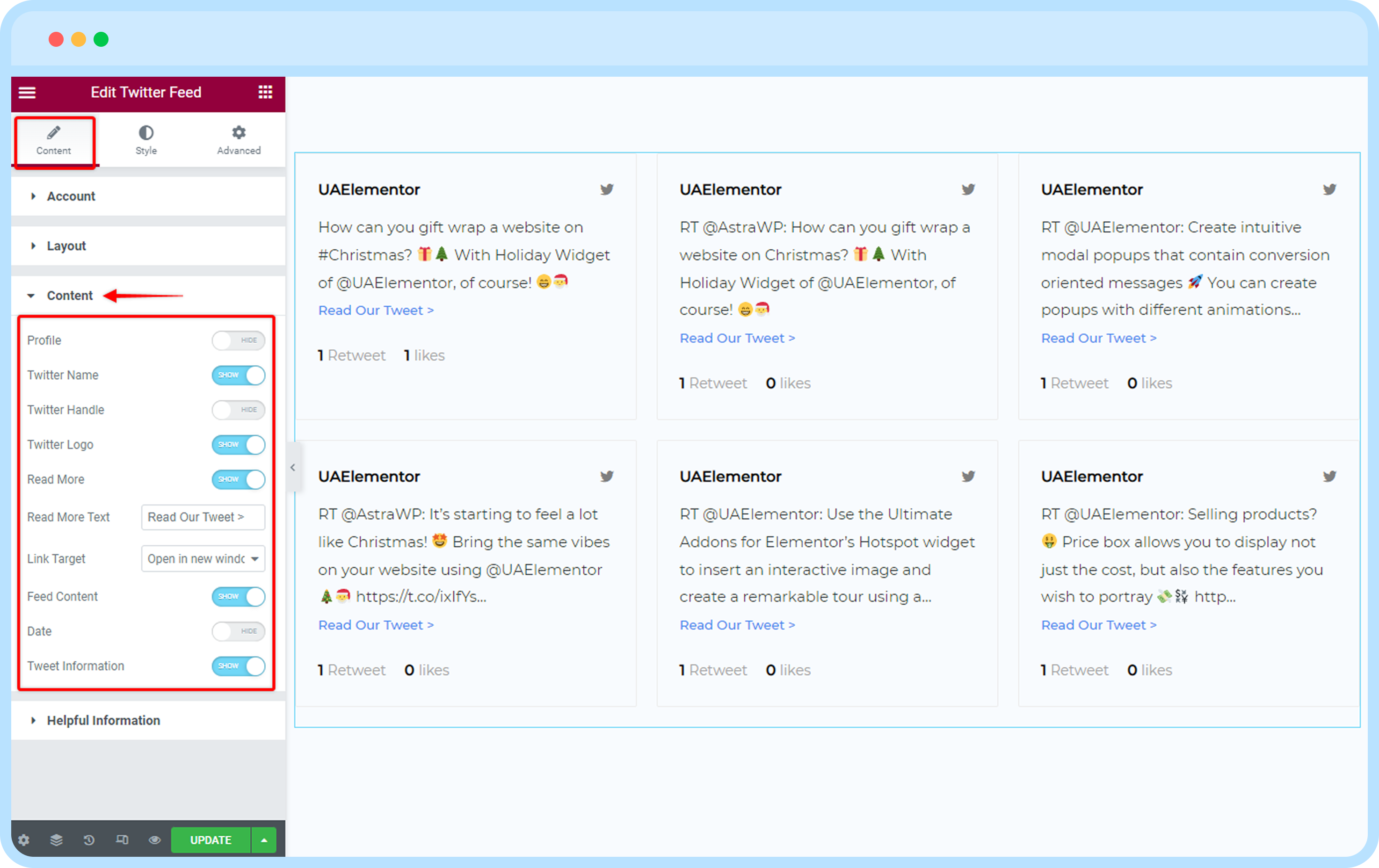Click Twitter bird icon on first tweet
This screenshot has height=868, width=1379.
click(x=606, y=189)
